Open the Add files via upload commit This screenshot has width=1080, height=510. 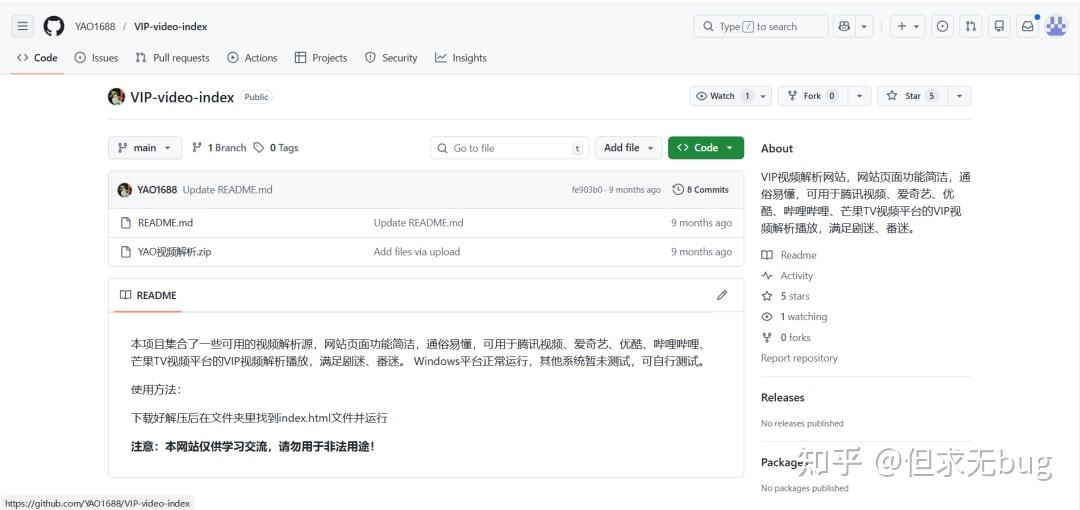click(x=417, y=252)
